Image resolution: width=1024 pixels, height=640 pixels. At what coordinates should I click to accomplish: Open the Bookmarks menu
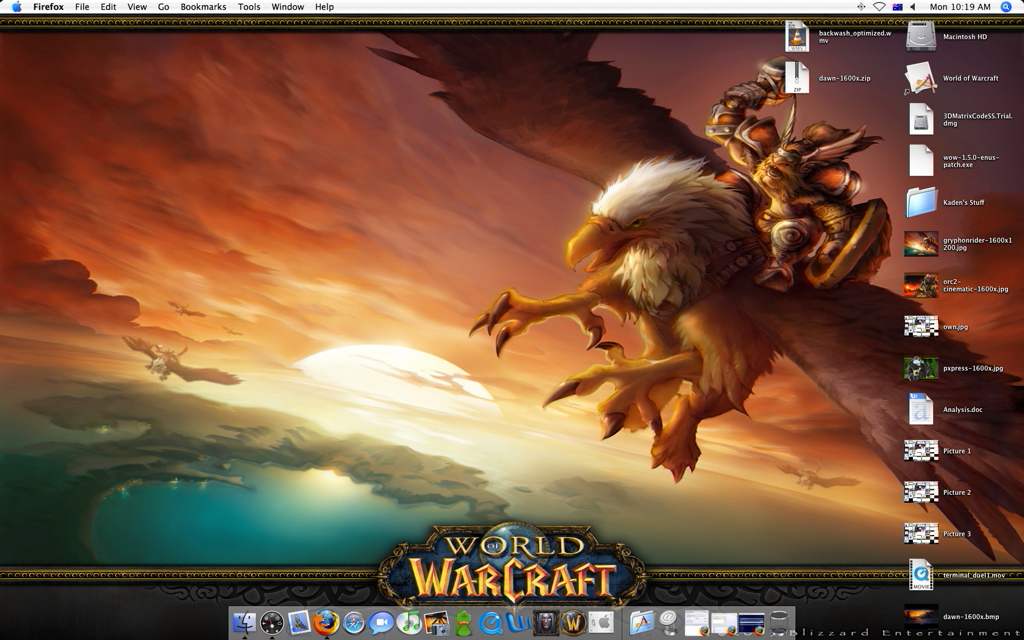pos(203,7)
